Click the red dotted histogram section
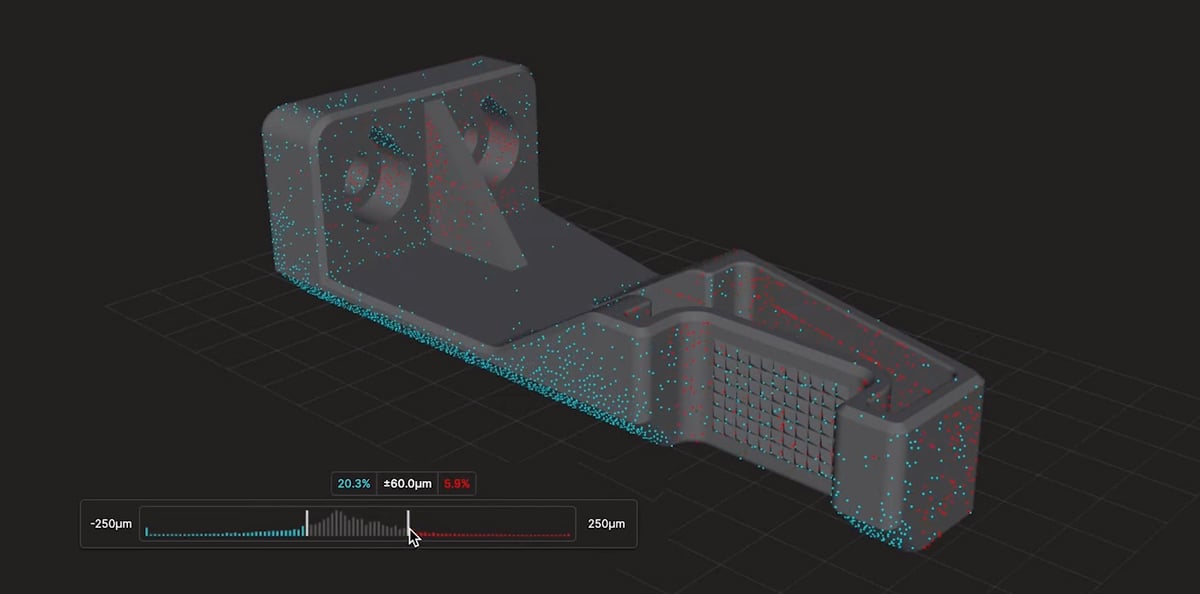This screenshot has height=594, width=1200. coord(492,536)
